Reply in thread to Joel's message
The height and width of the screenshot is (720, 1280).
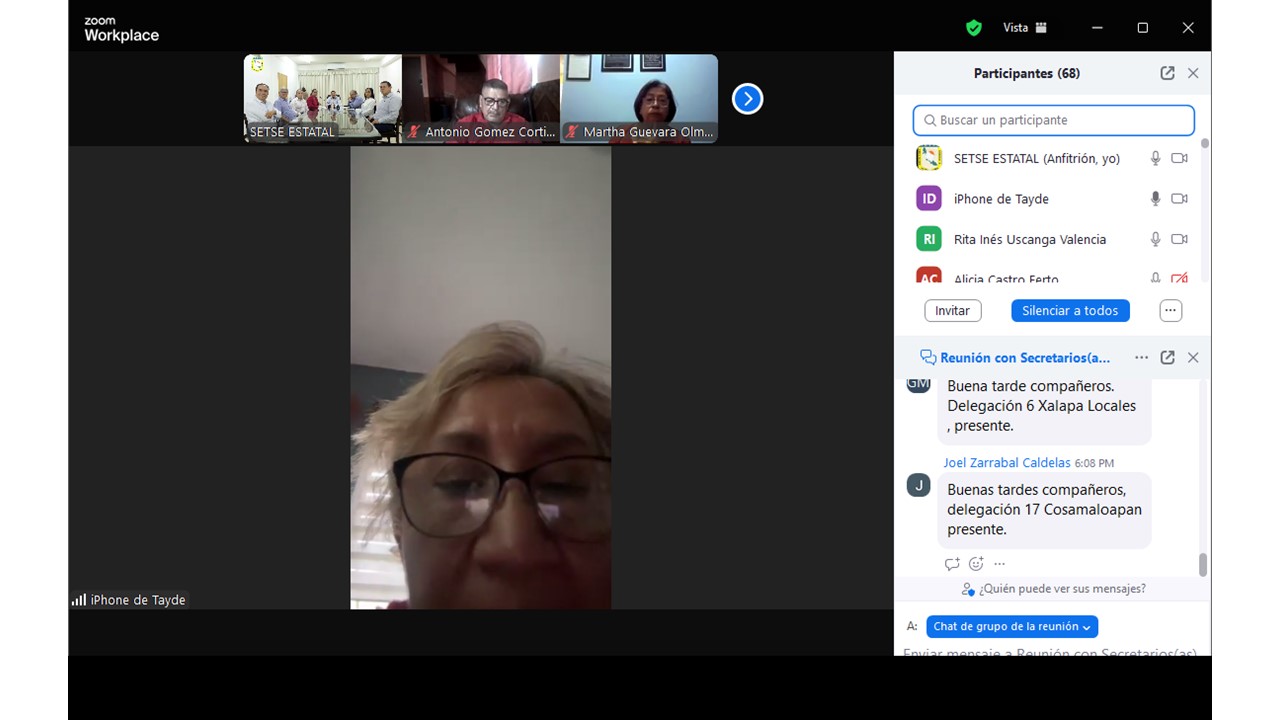pos(952,564)
